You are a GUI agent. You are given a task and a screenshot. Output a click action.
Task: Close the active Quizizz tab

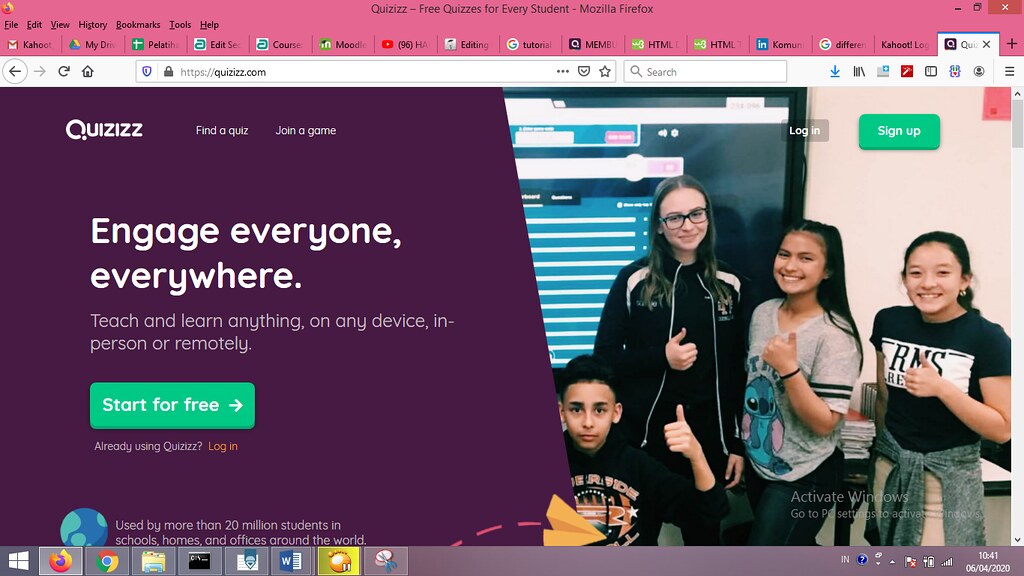(x=987, y=44)
